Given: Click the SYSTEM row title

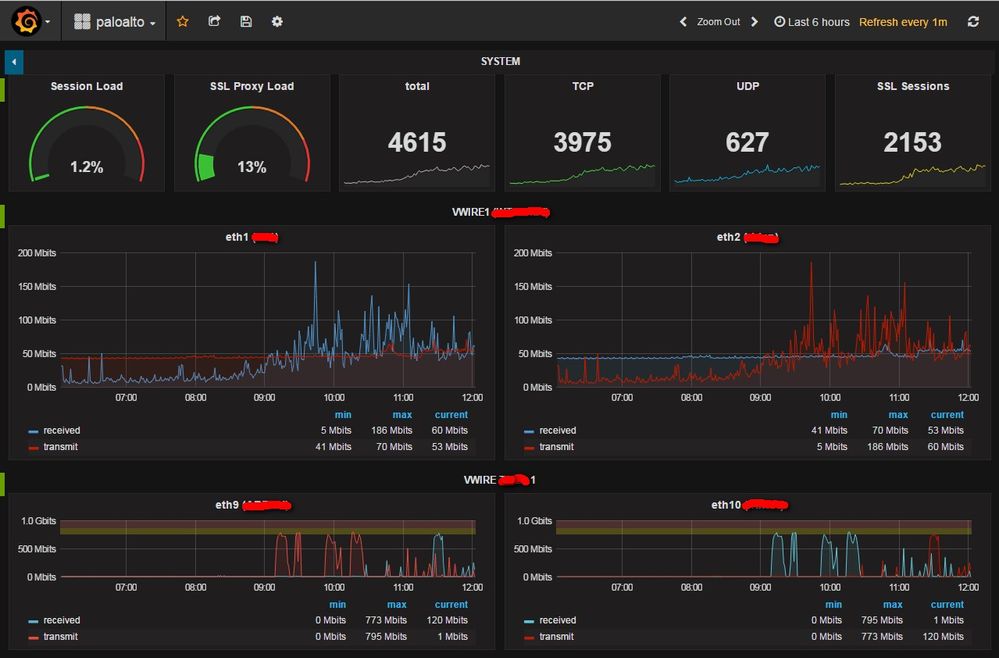Looking at the screenshot, I should [x=500, y=62].
